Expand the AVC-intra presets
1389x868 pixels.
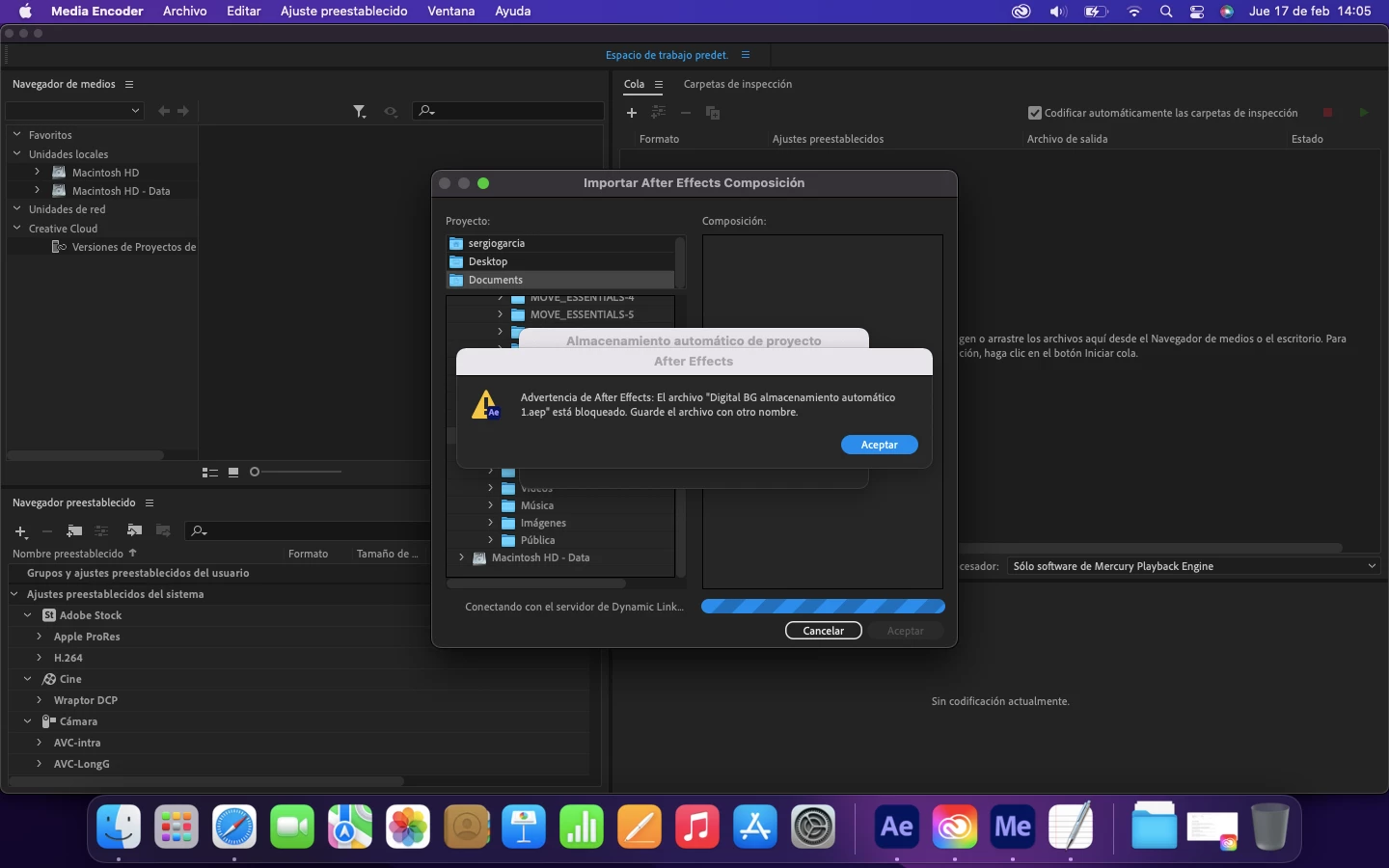[x=40, y=743]
